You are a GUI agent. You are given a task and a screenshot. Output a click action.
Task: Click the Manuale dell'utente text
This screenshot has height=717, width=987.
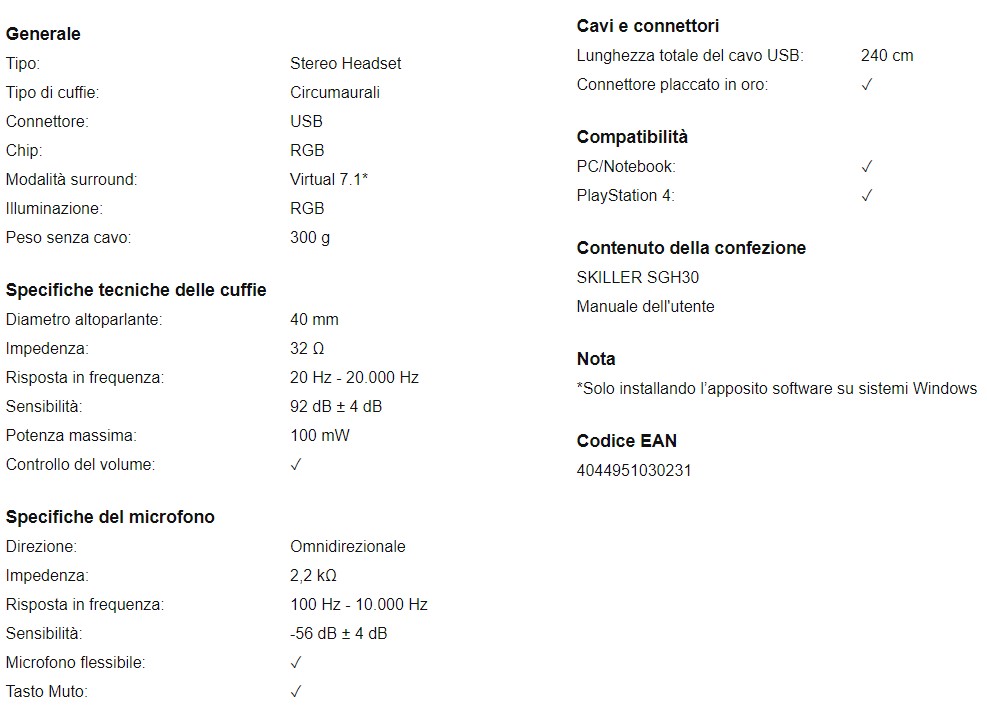[x=645, y=307]
